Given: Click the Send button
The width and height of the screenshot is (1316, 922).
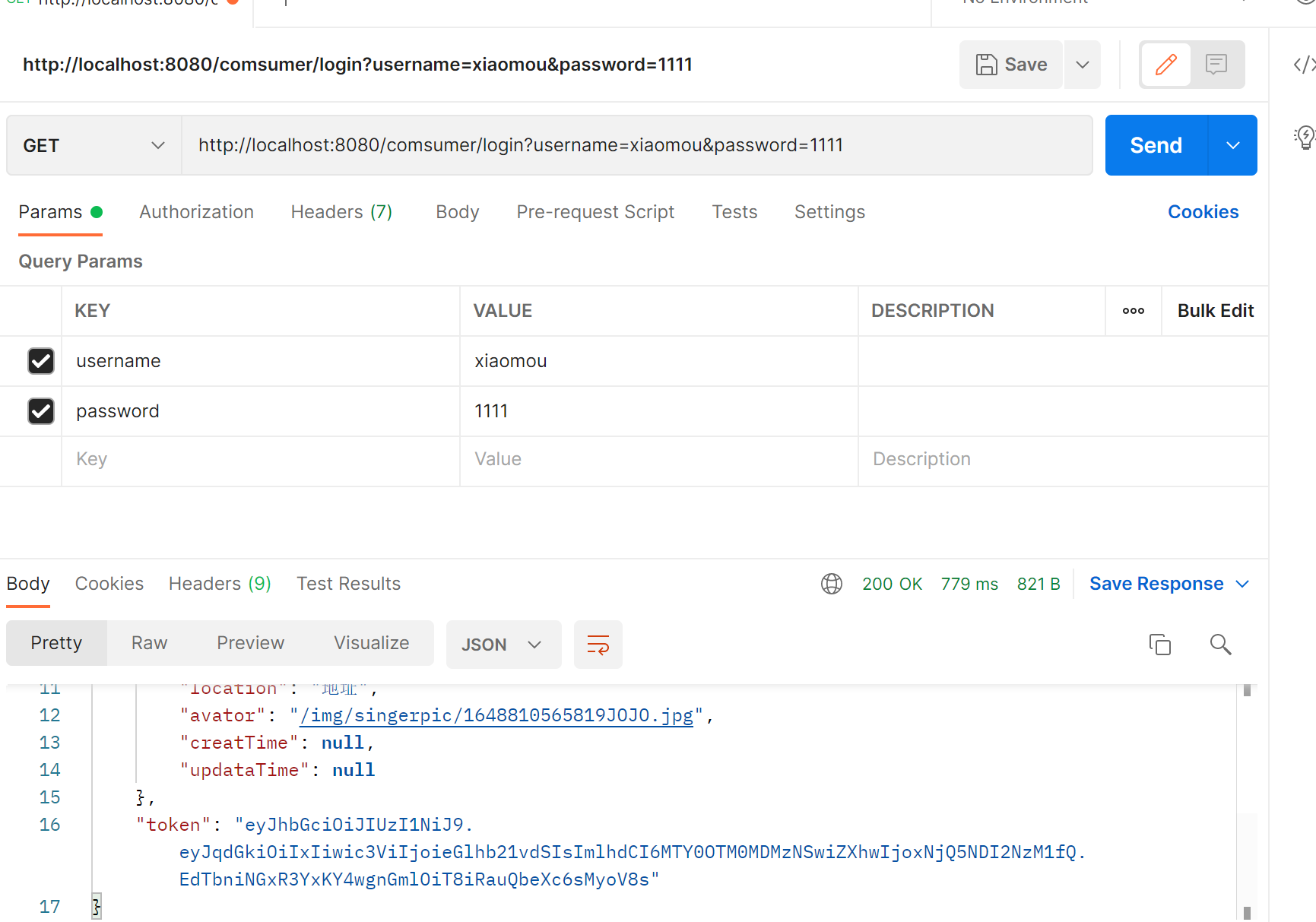Looking at the screenshot, I should click(x=1155, y=145).
